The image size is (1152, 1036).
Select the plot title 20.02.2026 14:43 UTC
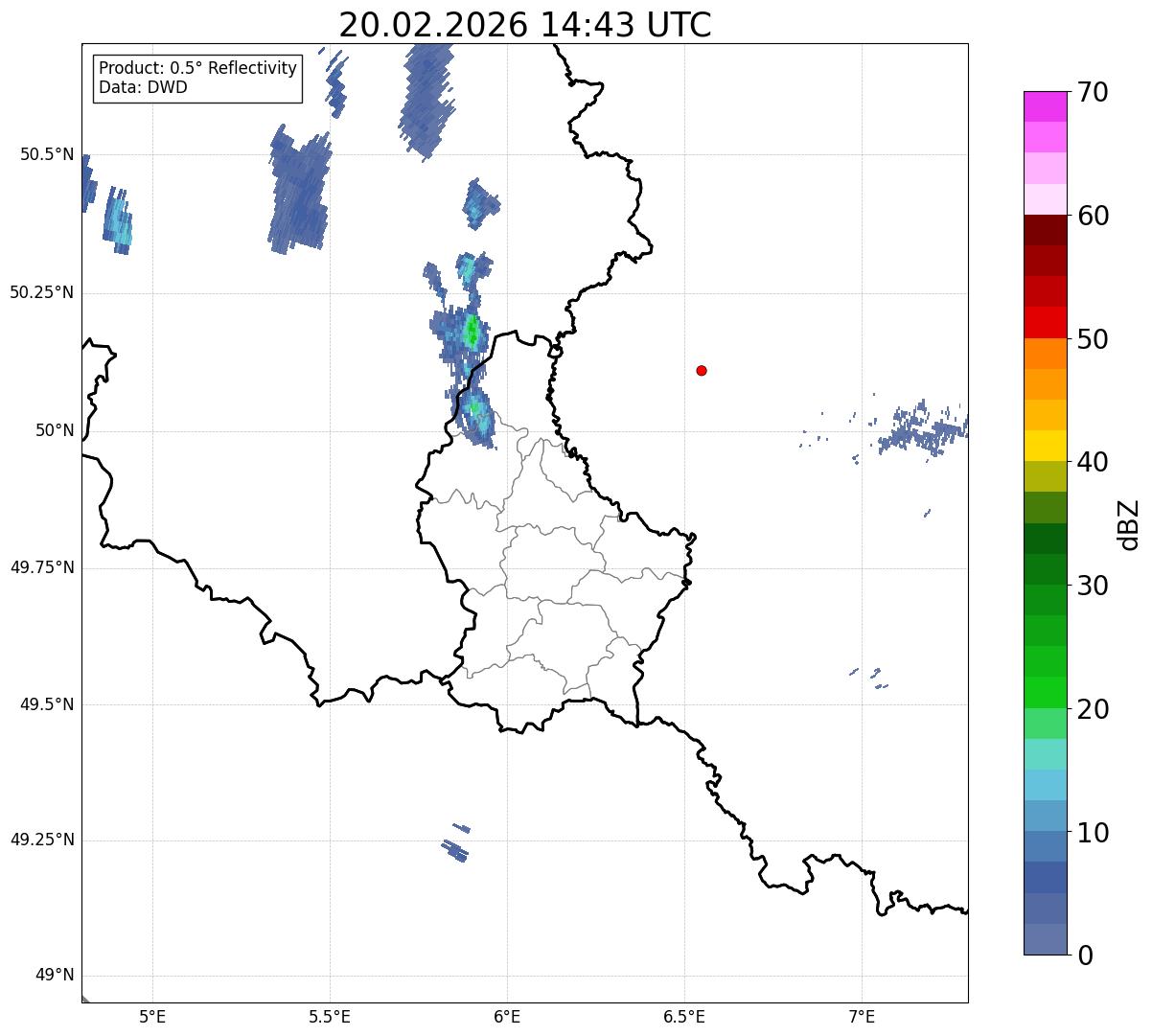[x=525, y=24]
